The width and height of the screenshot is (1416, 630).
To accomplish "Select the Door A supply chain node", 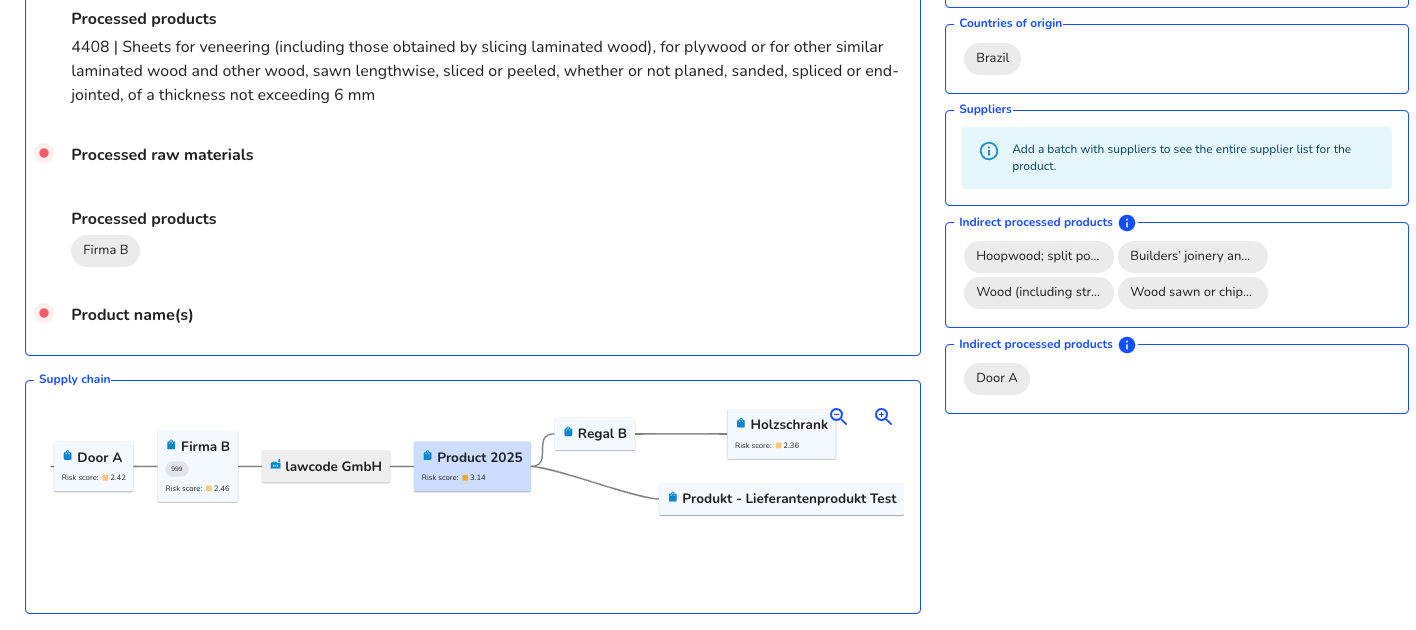I will [x=93, y=467].
